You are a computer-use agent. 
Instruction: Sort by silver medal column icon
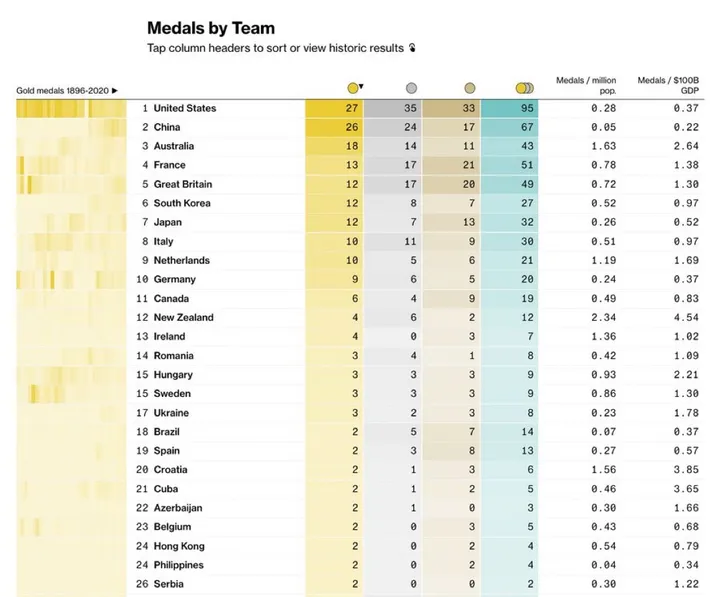coord(411,88)
